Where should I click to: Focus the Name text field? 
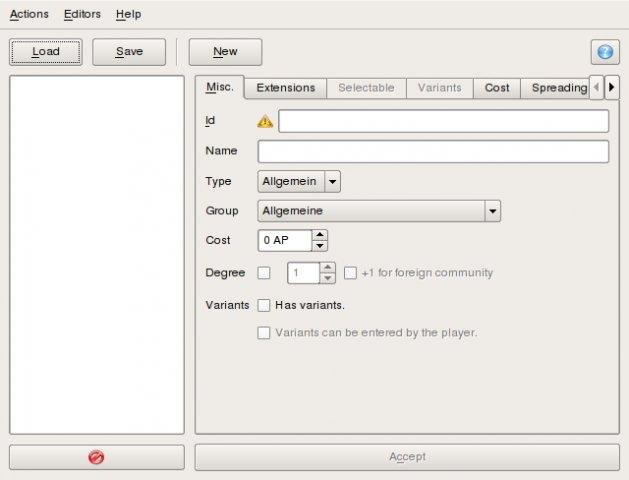click(x=433, y=151)
